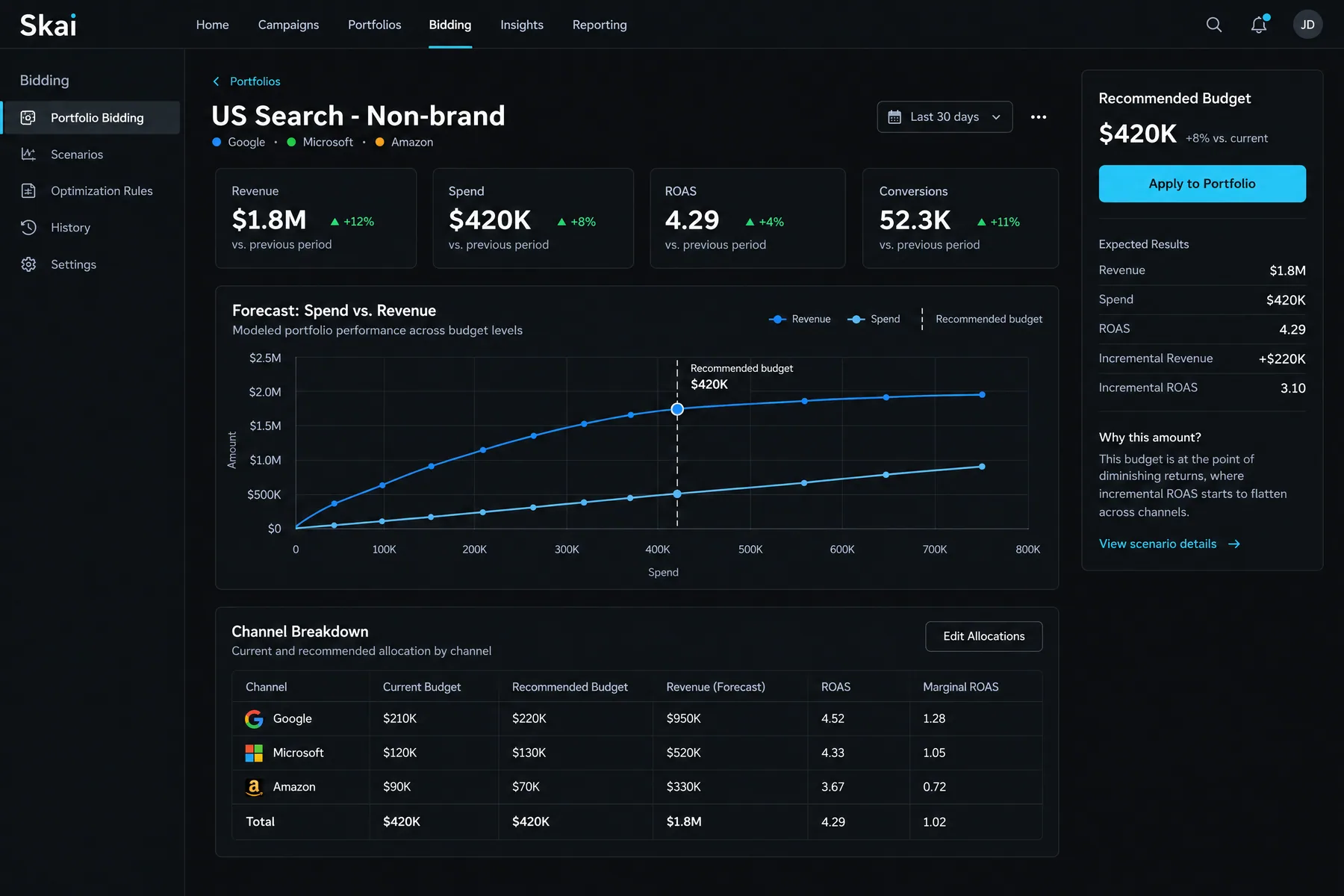
Task: Click the orange Amazon color dot
Action: [x=380, y=142]
